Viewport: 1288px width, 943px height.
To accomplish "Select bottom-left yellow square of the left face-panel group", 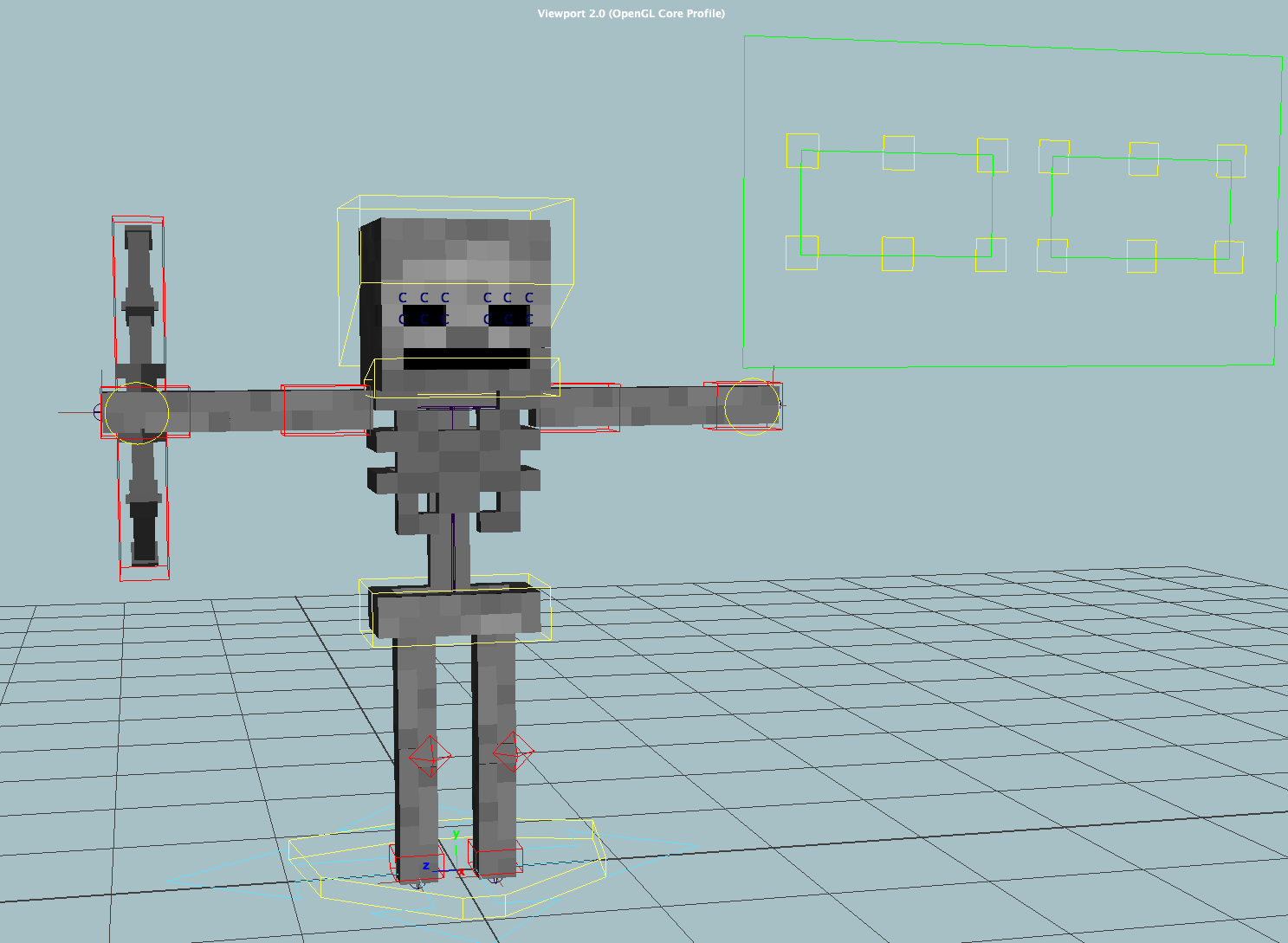I will 801,252.
